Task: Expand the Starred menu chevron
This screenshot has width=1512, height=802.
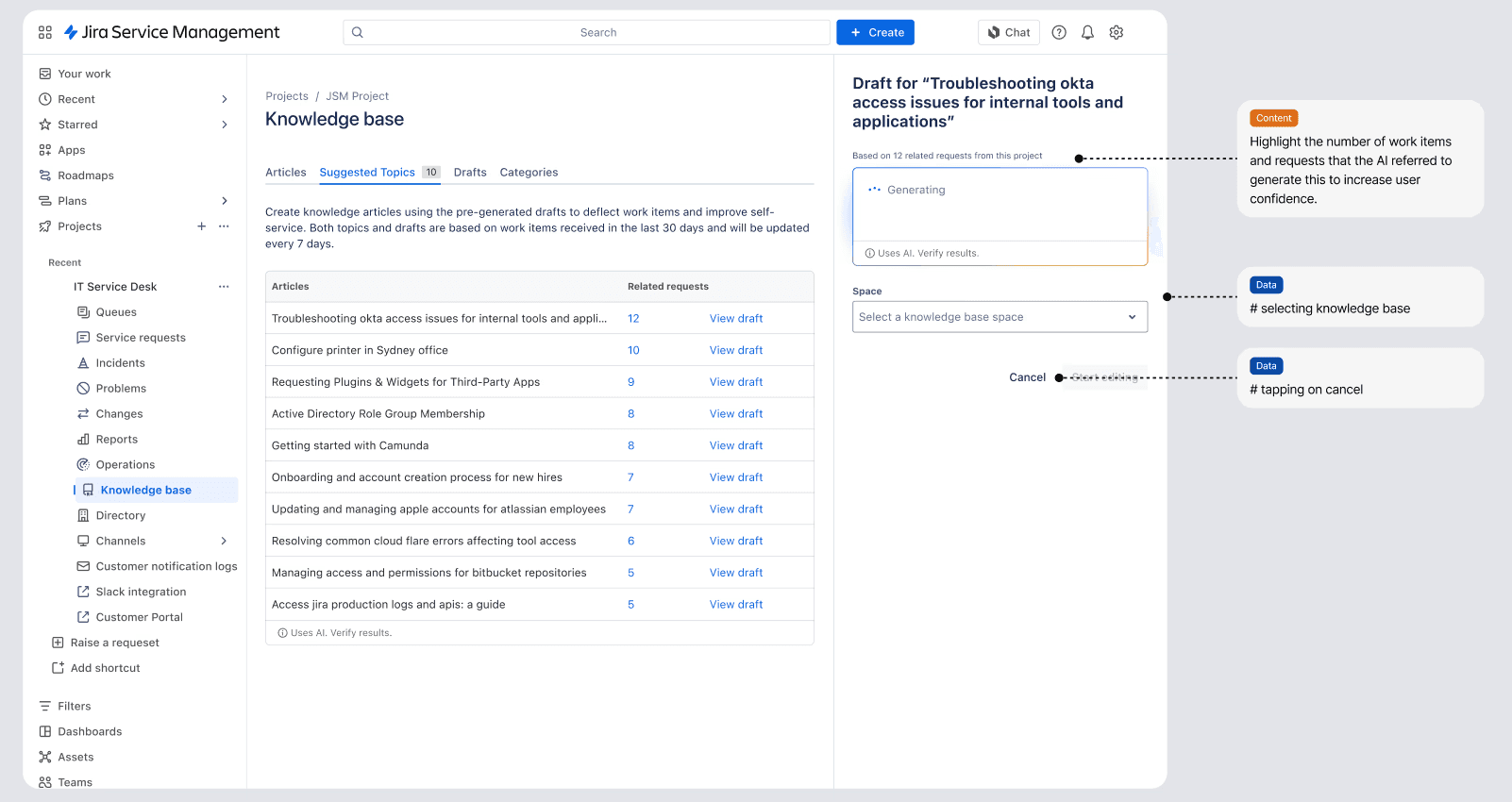Action: click(x=225, y=125)
